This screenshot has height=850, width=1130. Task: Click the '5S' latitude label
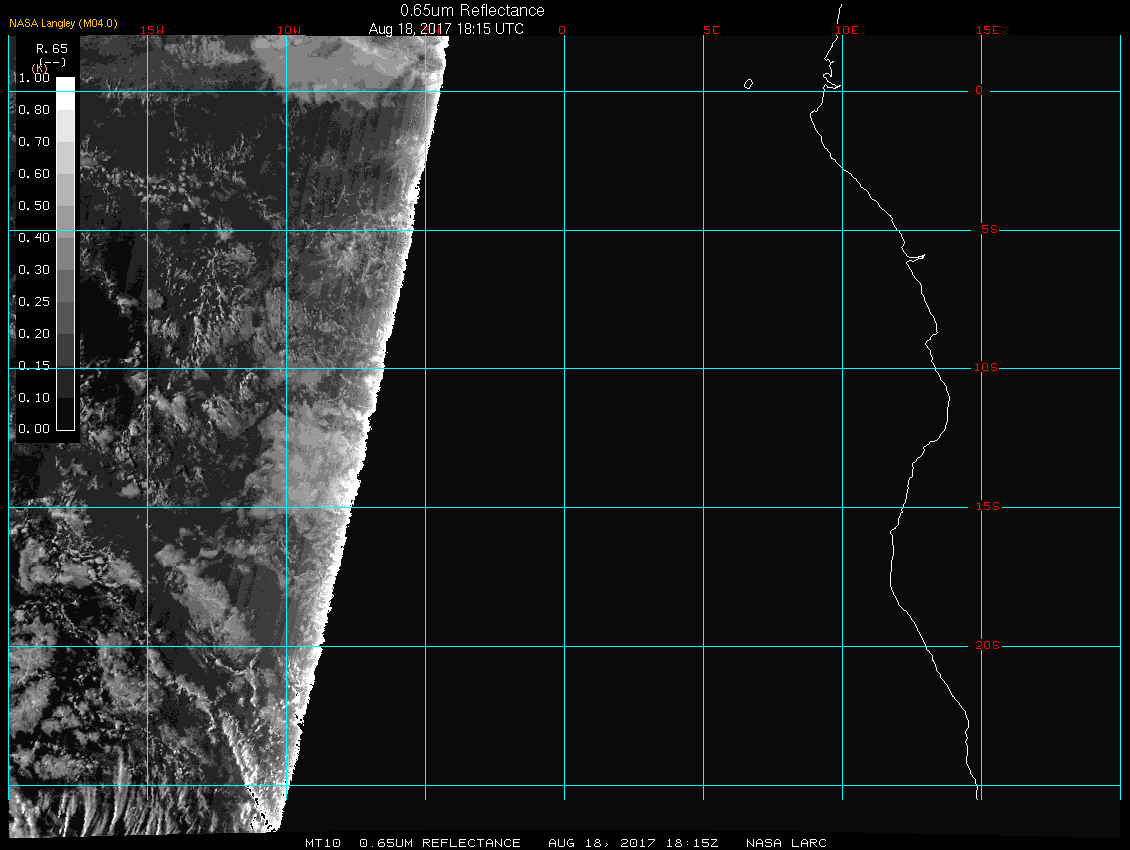coord(989,229)
